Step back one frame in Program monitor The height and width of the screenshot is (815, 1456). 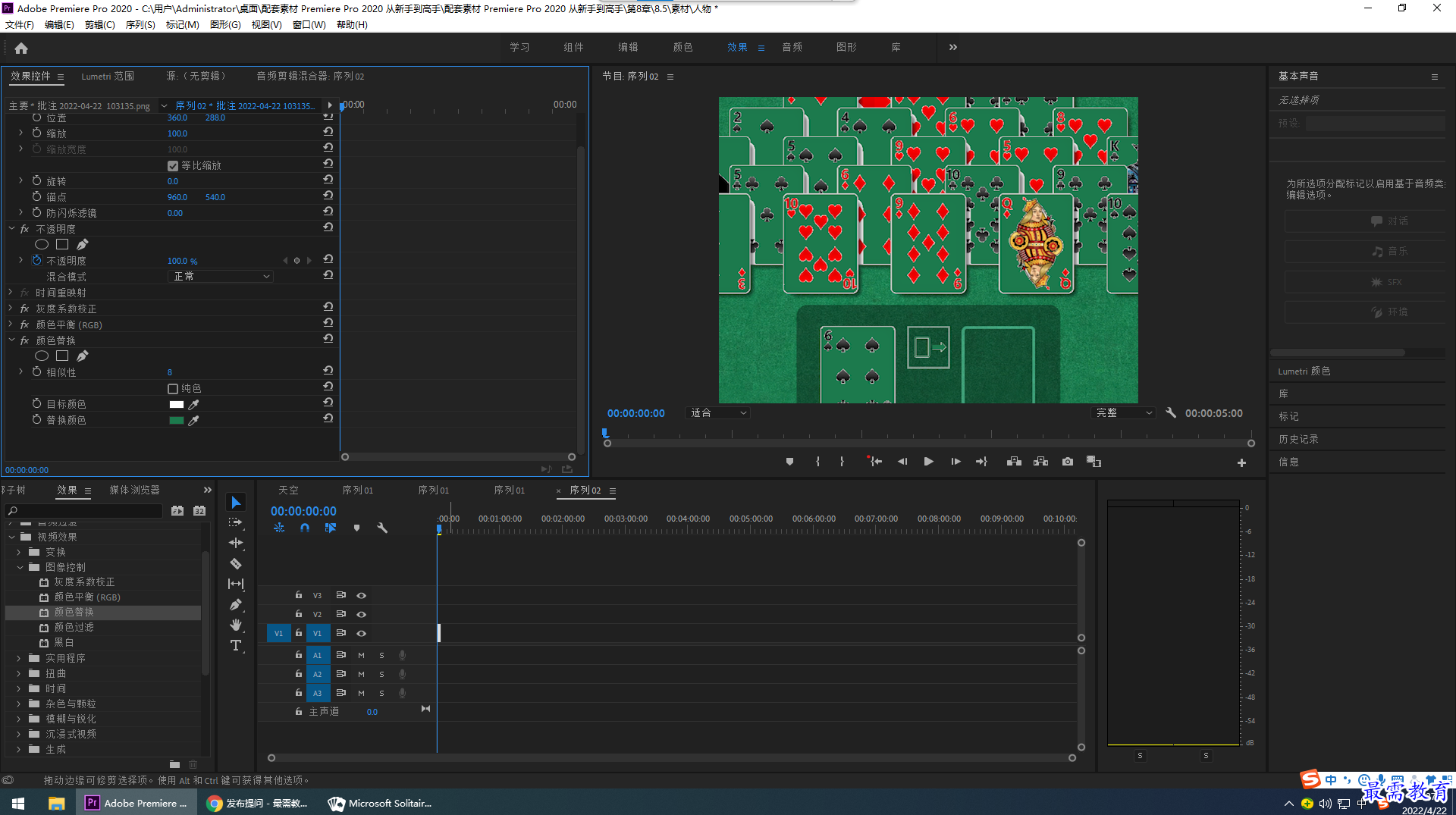[902, 462]
